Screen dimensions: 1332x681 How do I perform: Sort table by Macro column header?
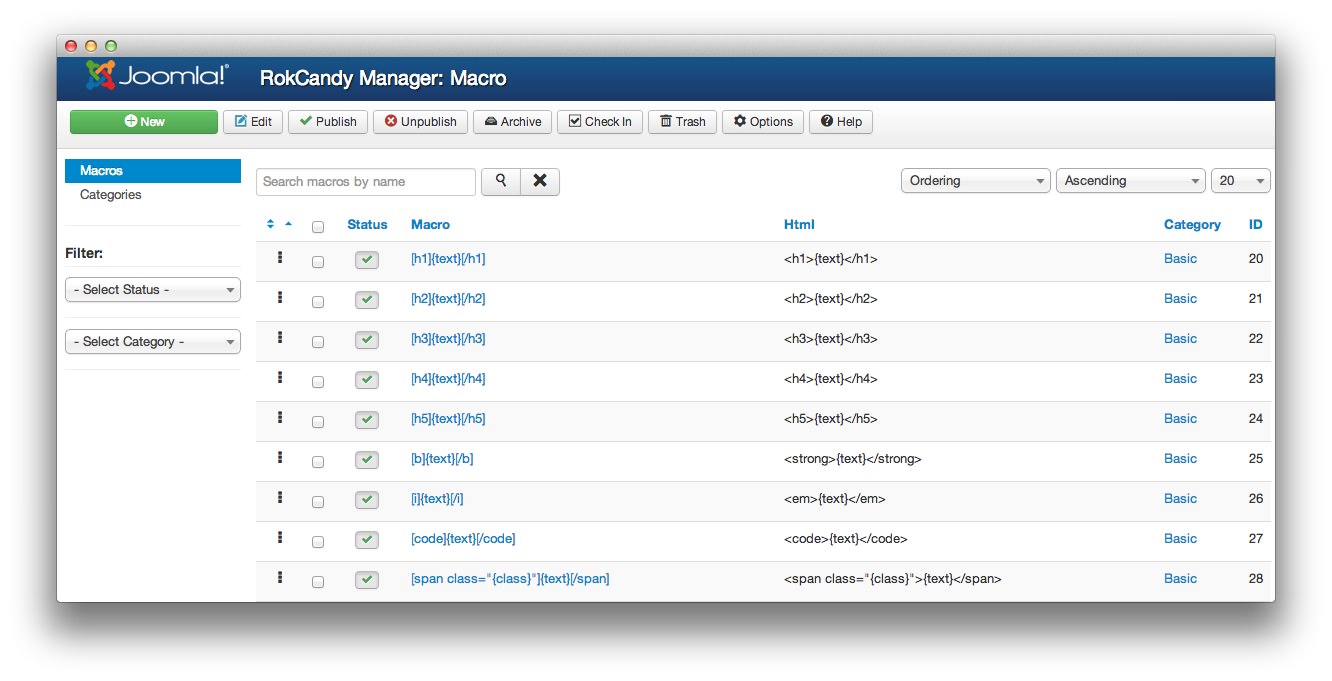point(430,225)
